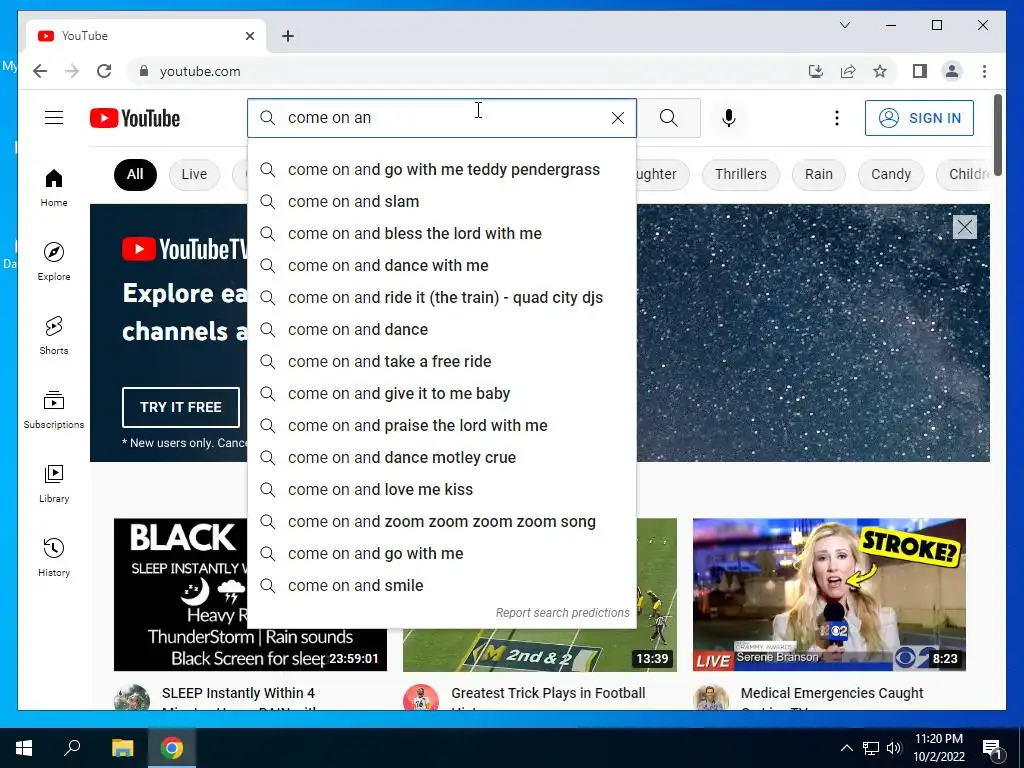Choose suggestion 'come on and dance'

tap(441, 329)
